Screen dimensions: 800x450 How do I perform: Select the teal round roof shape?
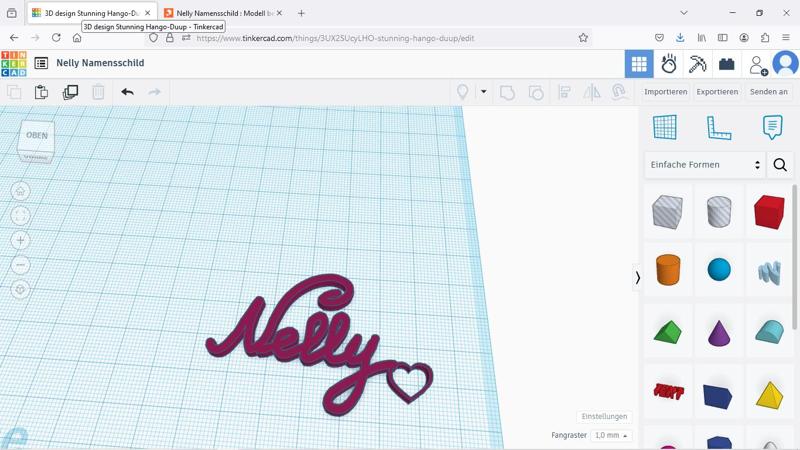[769, 332]
